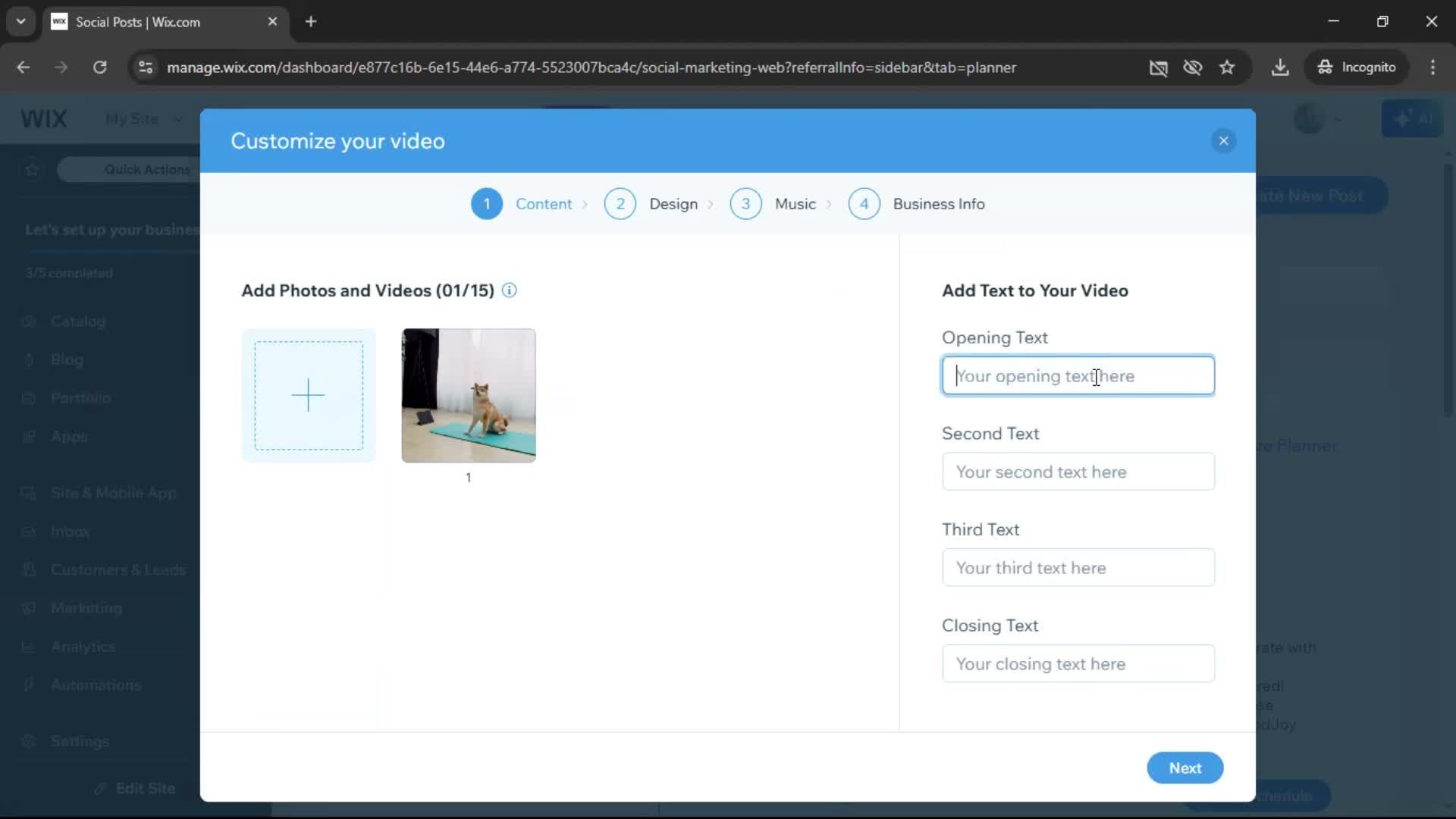Viewport: 1456px width, 819px height.
Task: Close the Customize your video dialog
Action: point(1223,141)
